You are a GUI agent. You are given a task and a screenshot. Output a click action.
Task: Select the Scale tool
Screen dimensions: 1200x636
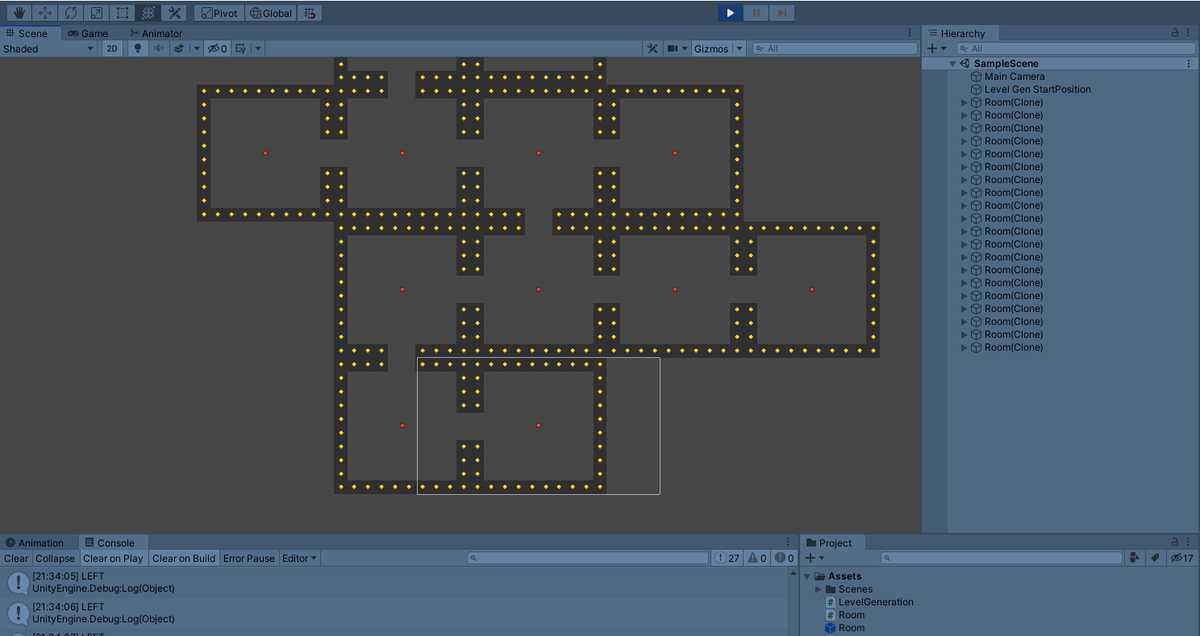tap(96, 13)
